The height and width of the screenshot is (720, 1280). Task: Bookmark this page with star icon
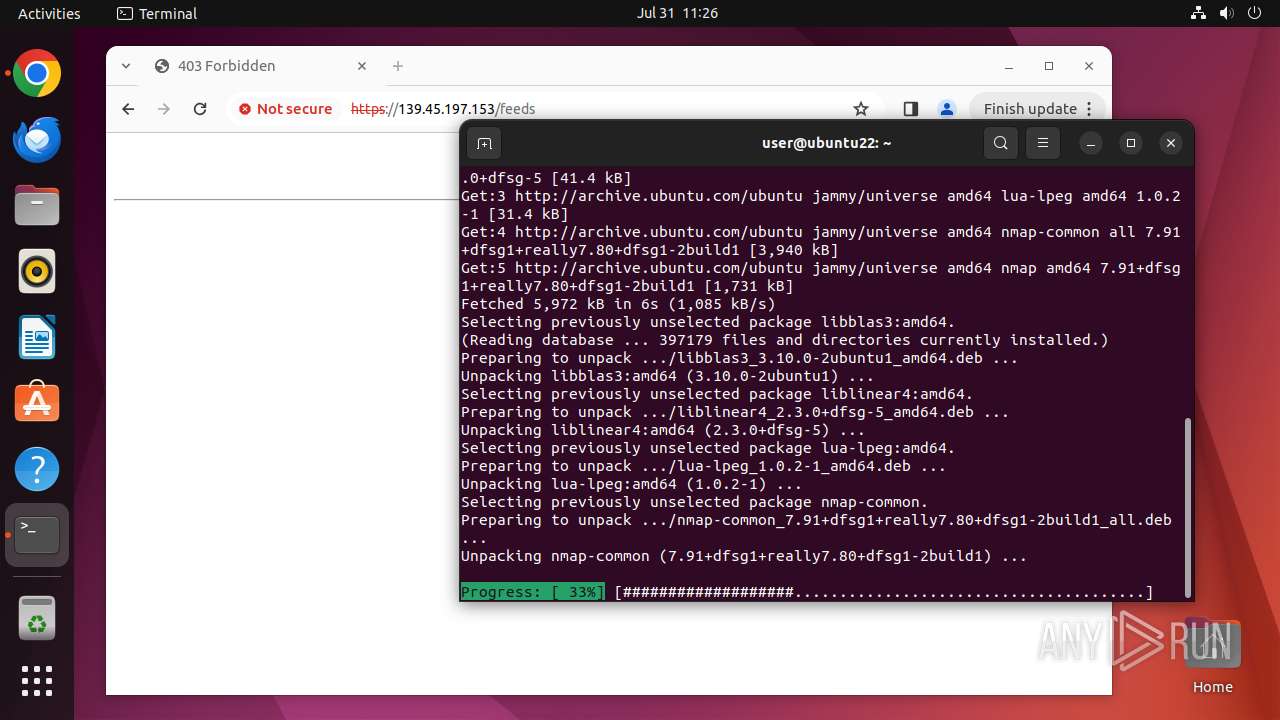point(861,109)
